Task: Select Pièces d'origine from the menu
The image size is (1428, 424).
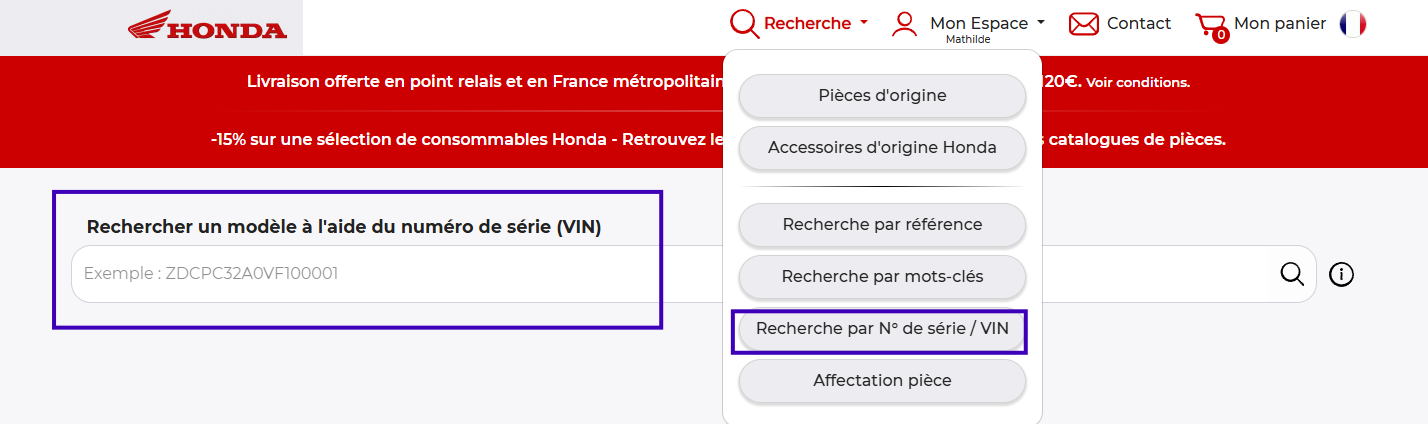Action: 882,96
